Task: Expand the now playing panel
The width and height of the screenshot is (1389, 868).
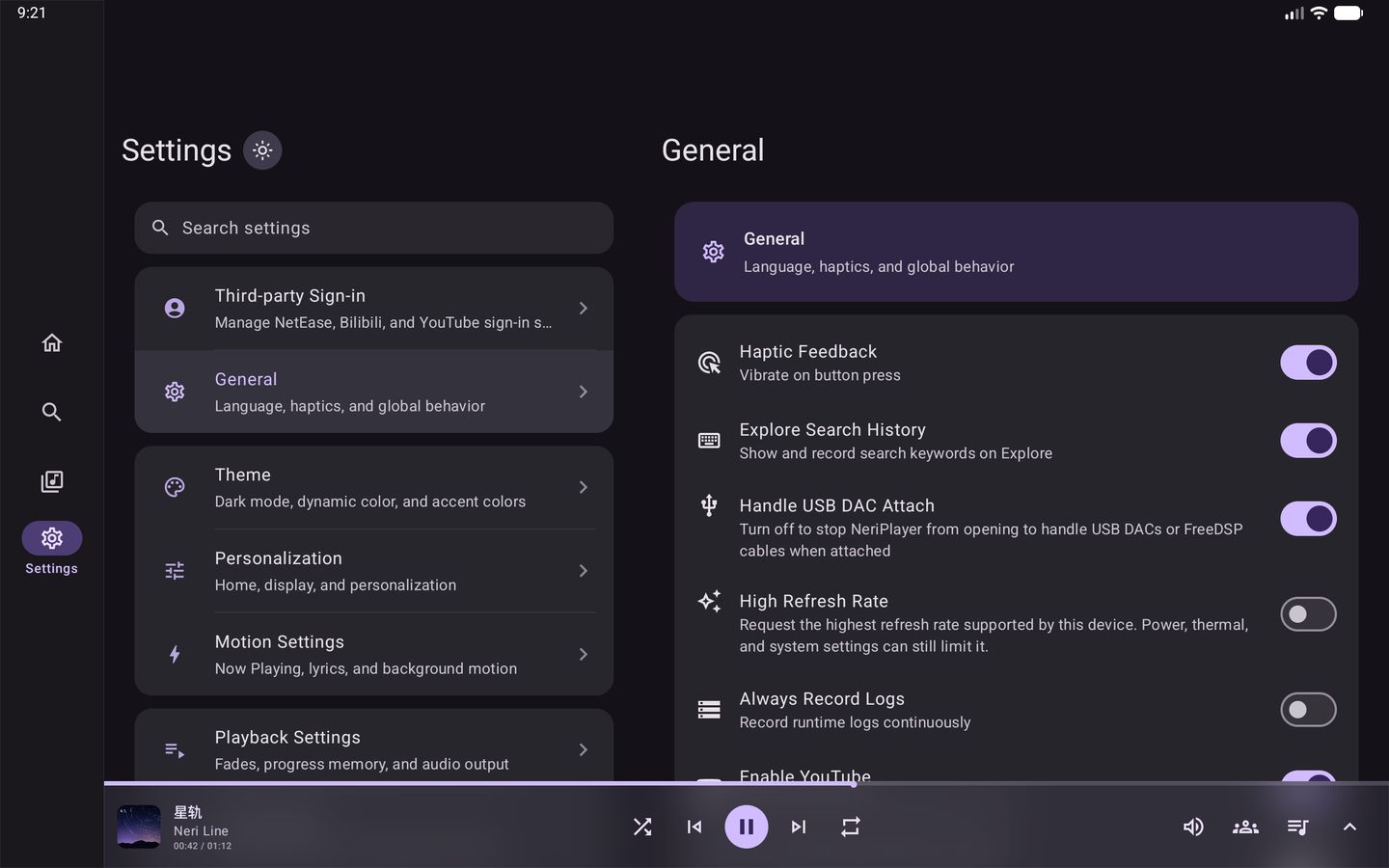Action: [x=1349, y=827]
